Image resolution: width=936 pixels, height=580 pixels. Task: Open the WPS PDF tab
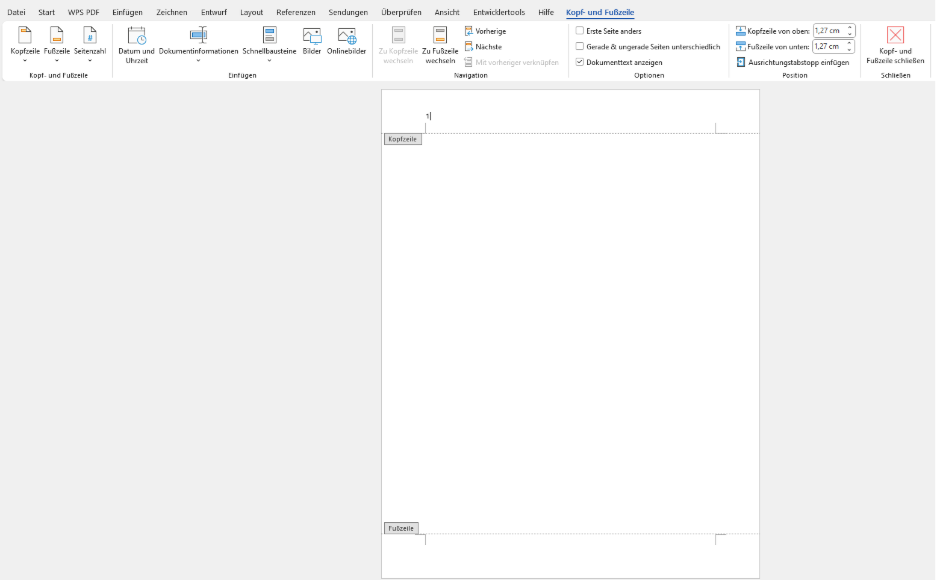(84, 12)
